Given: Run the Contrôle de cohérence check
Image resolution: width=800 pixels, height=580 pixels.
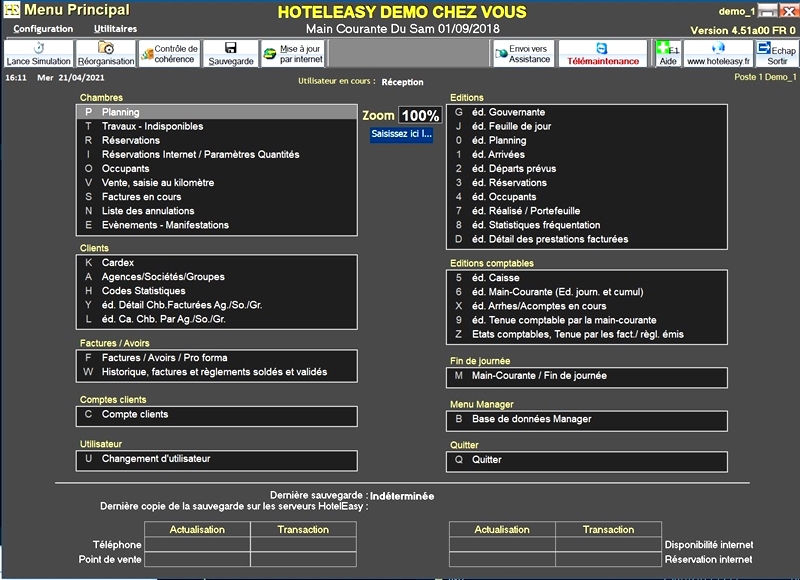Looking at the screenshot, I should (170, 54).
